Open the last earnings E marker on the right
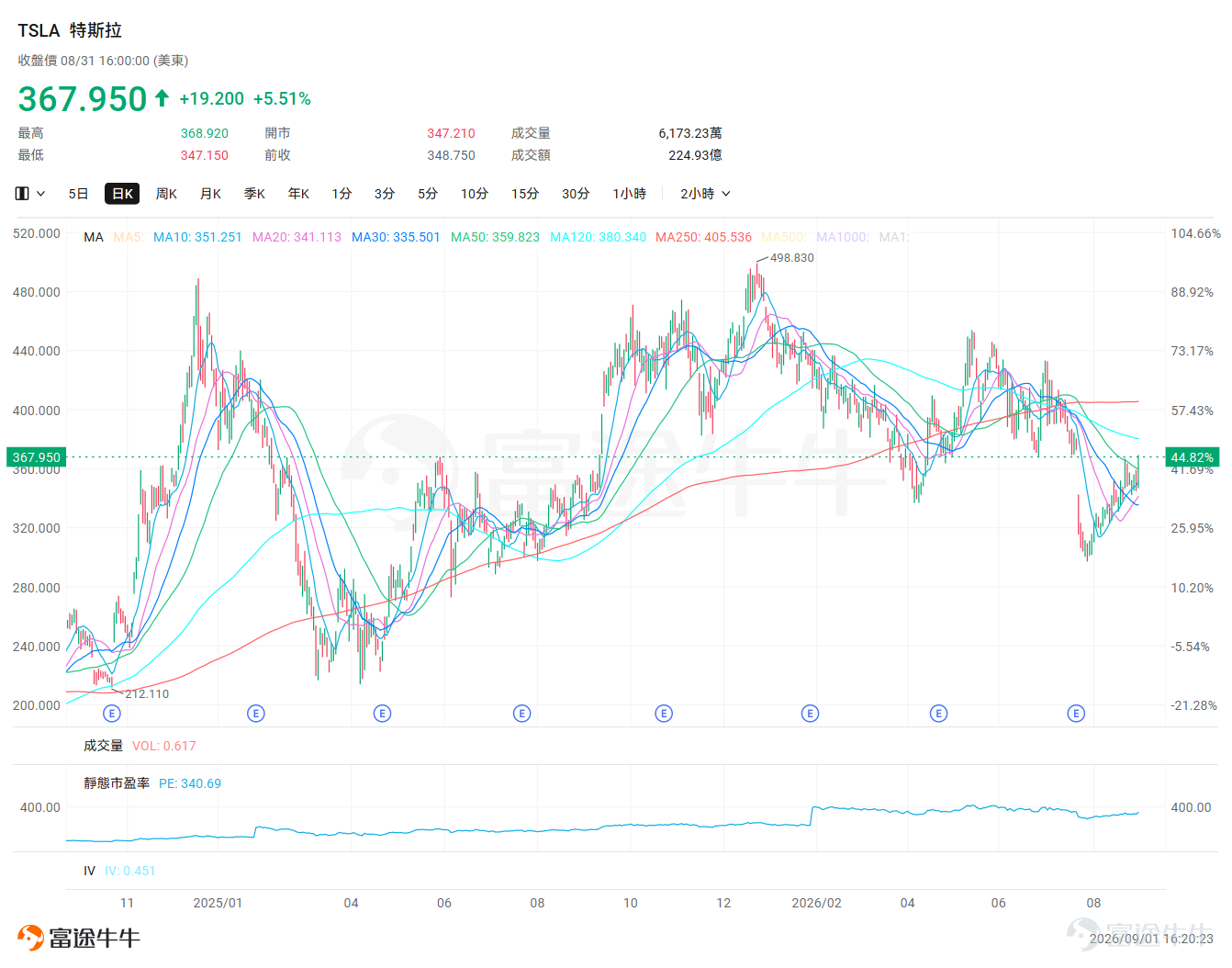Screen dimensions: 1232x968 [x=1077, y=714]
